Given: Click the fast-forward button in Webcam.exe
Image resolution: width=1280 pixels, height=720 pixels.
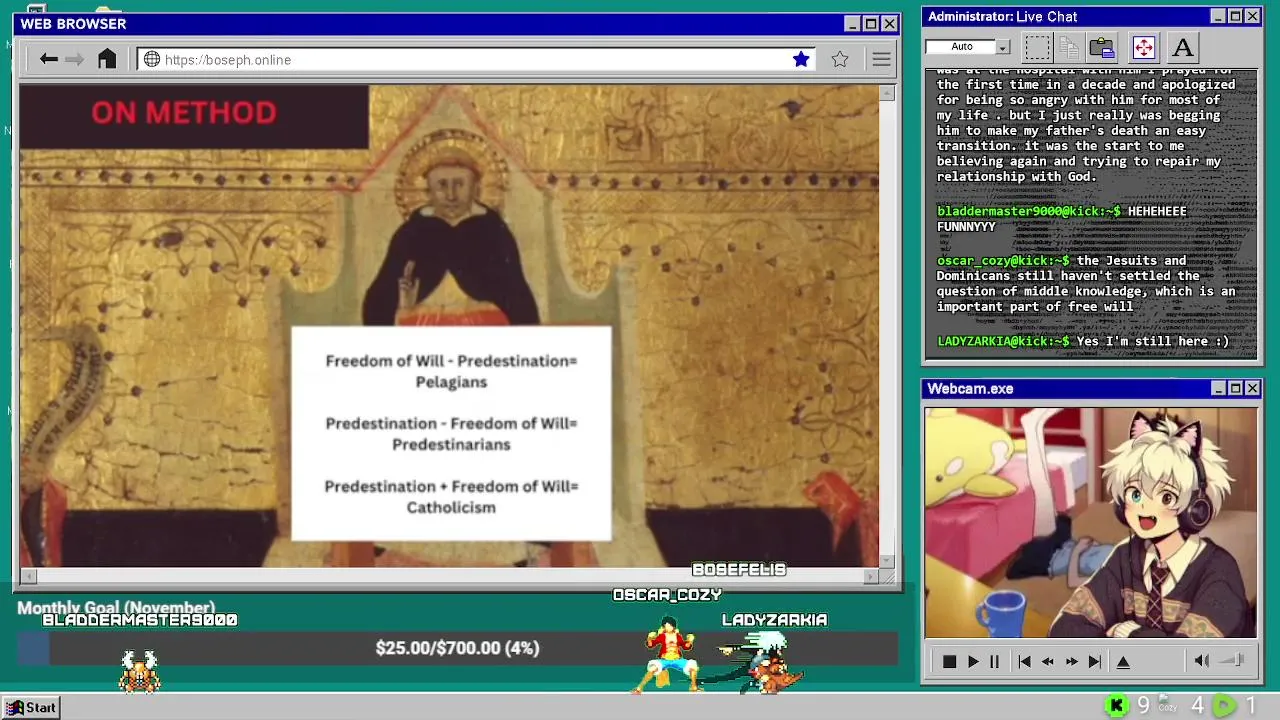Looking at the screenshot, I should pos(1071,661).
